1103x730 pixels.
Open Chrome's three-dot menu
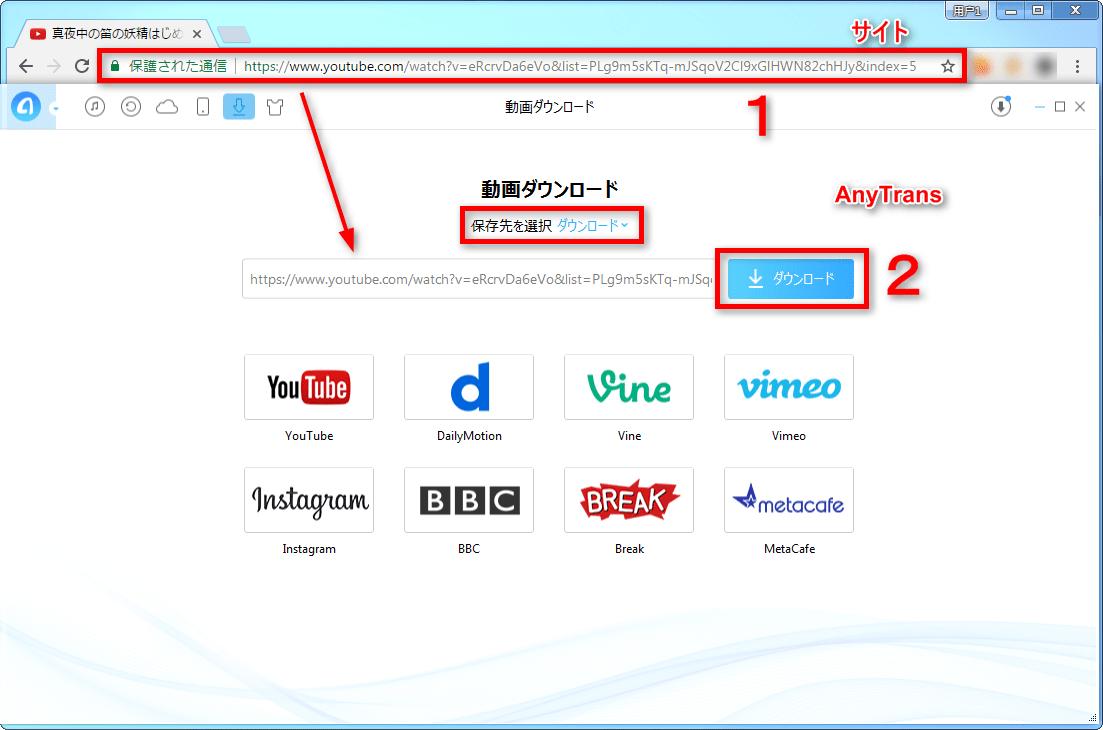(1076, 65)
